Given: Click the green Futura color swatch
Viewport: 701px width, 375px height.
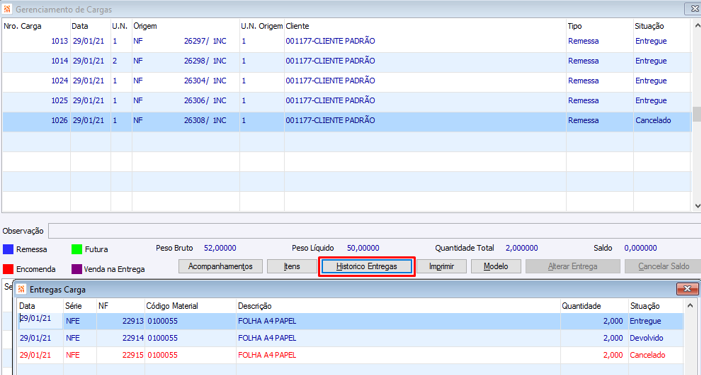Looking at the screenshot, I should [x=77, y=249].
